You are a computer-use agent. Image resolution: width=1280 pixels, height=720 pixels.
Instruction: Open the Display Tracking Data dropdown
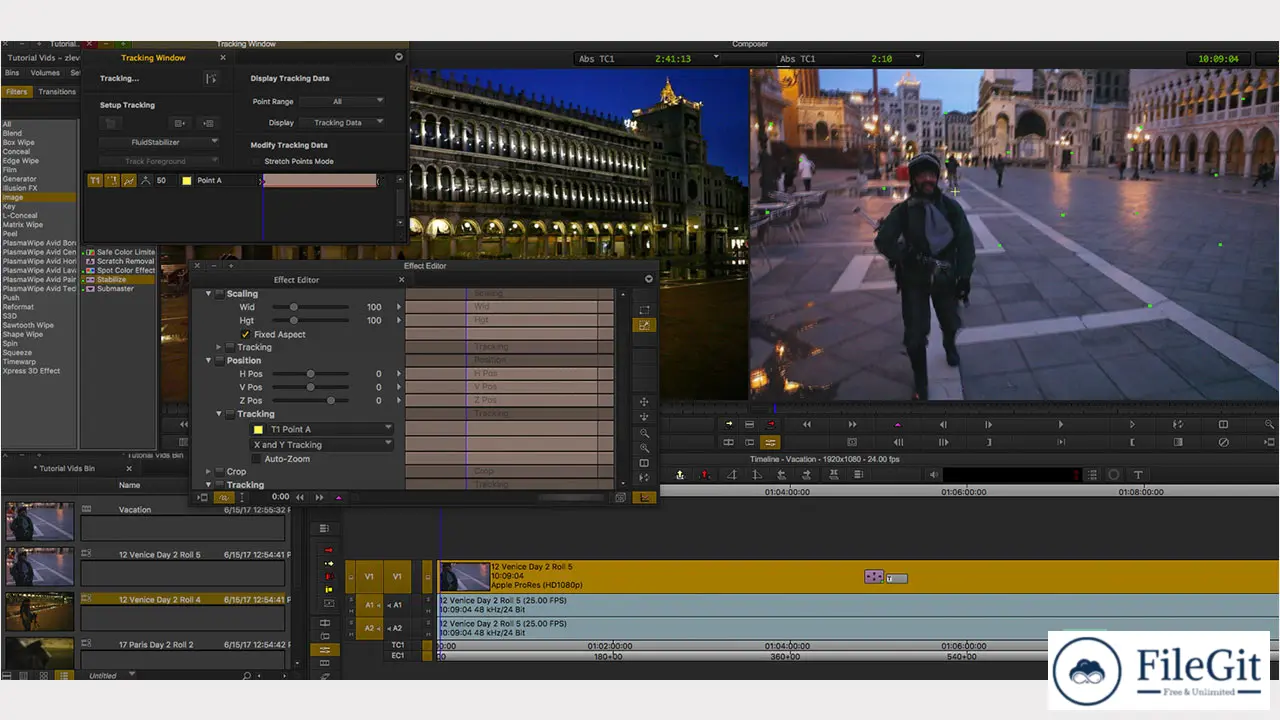(x=342, y=122)
